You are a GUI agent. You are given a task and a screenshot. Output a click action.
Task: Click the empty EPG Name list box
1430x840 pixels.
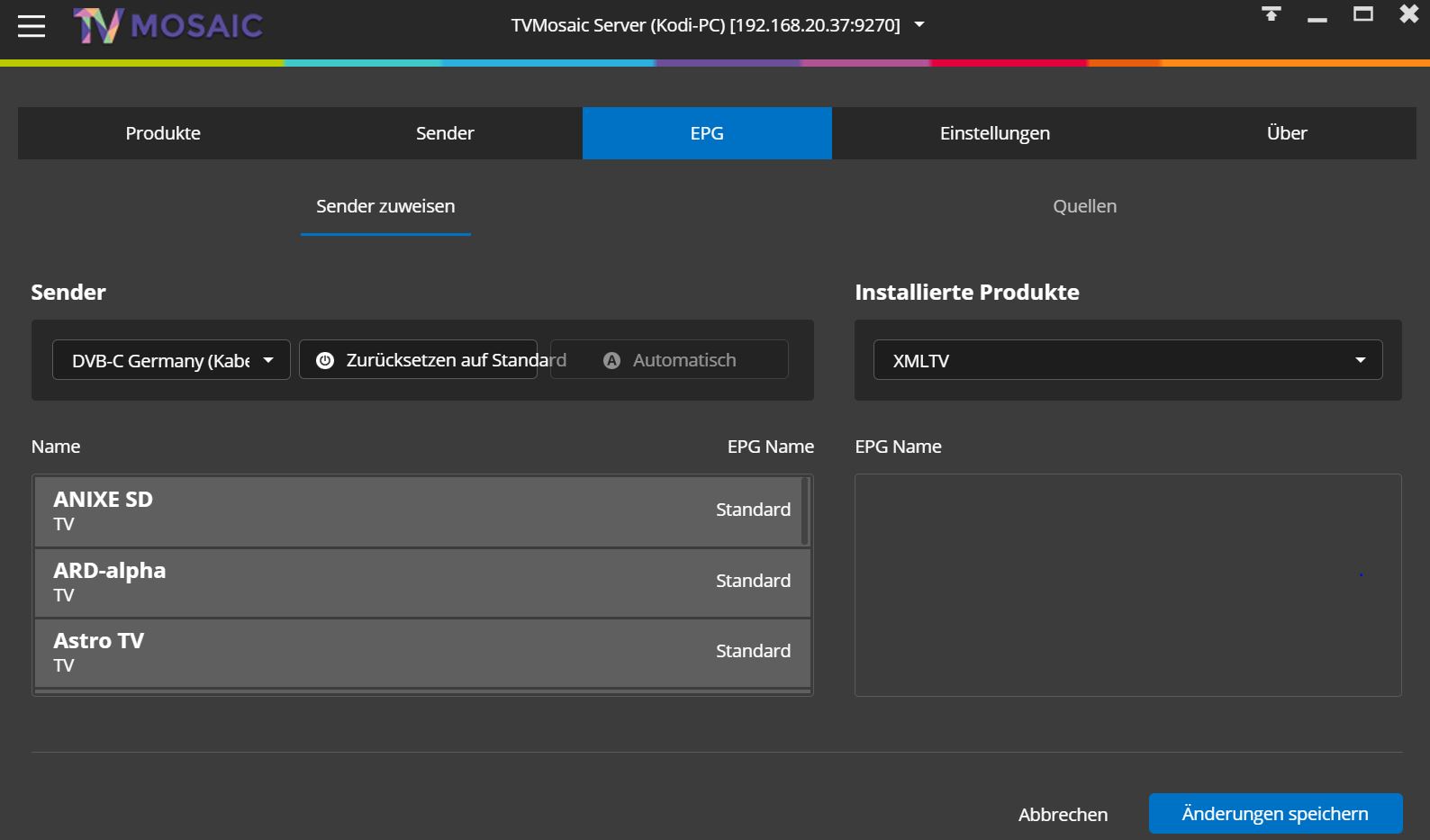coord(1127,585)
